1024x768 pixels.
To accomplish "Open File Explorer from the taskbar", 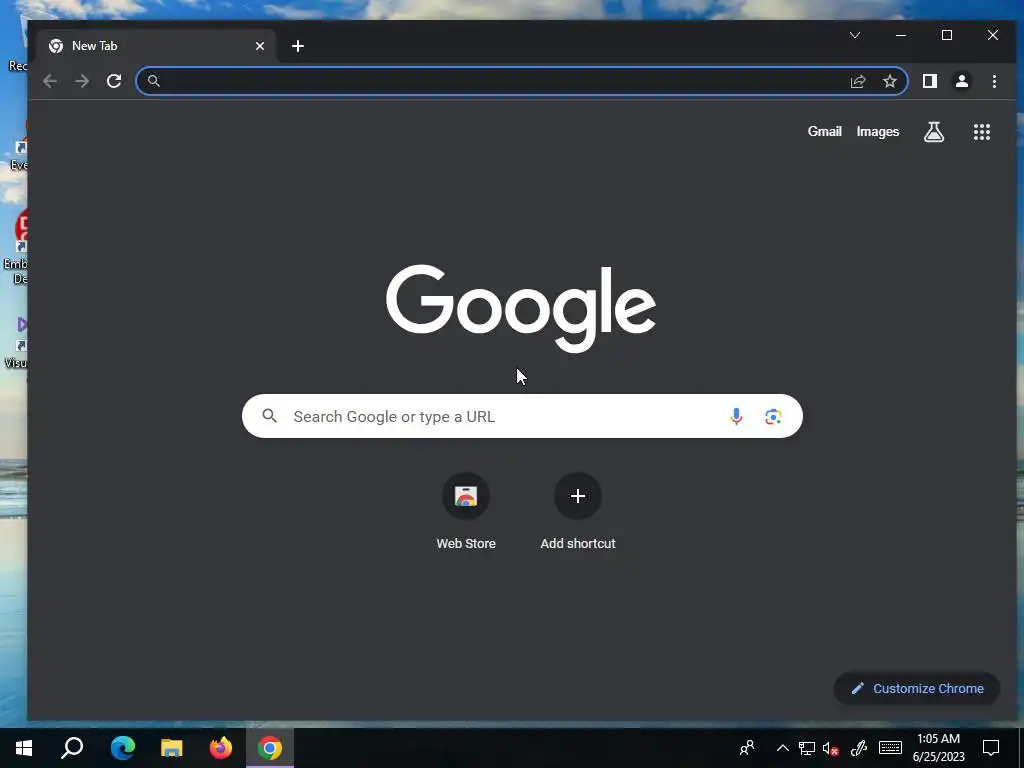I will coord(171,748).
